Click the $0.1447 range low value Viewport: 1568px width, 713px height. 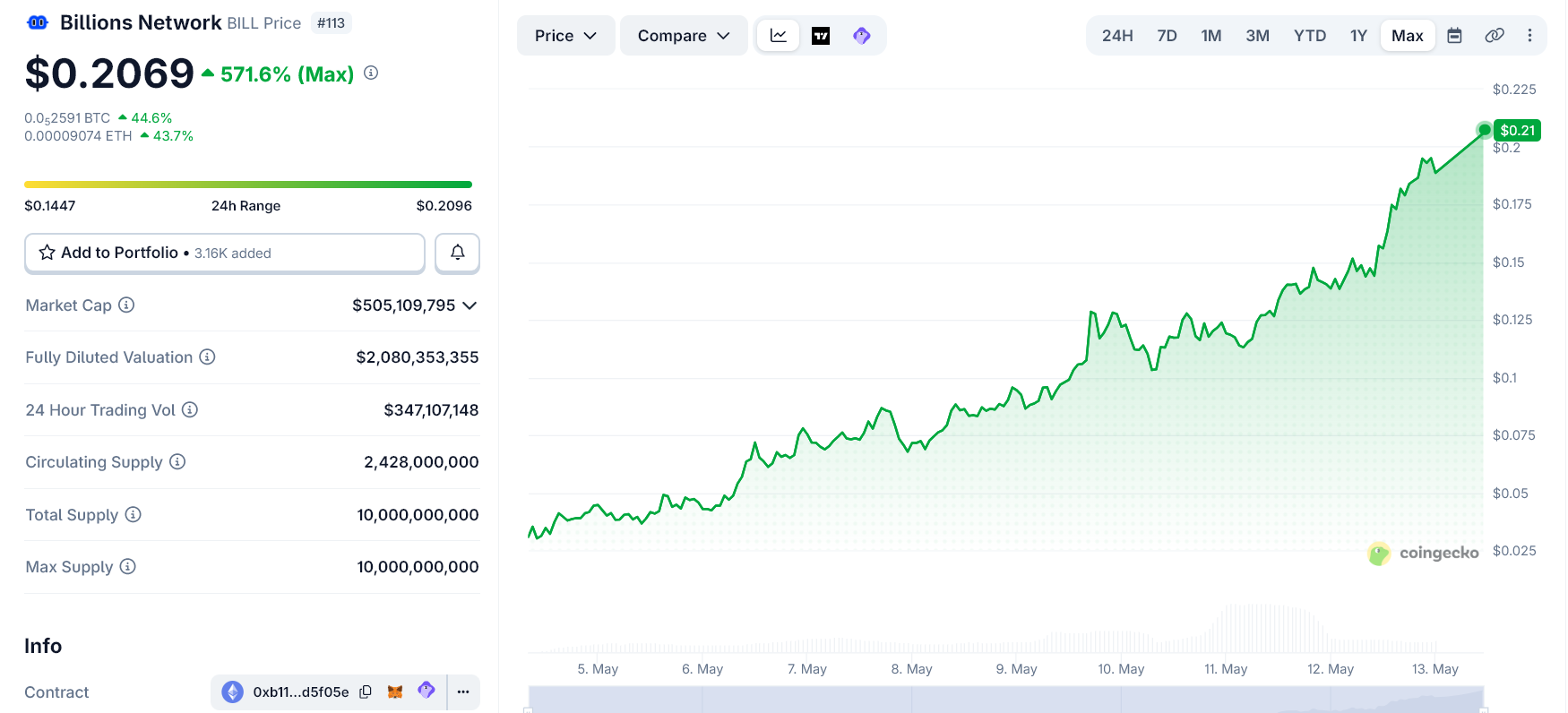click(x=50, y=206)
